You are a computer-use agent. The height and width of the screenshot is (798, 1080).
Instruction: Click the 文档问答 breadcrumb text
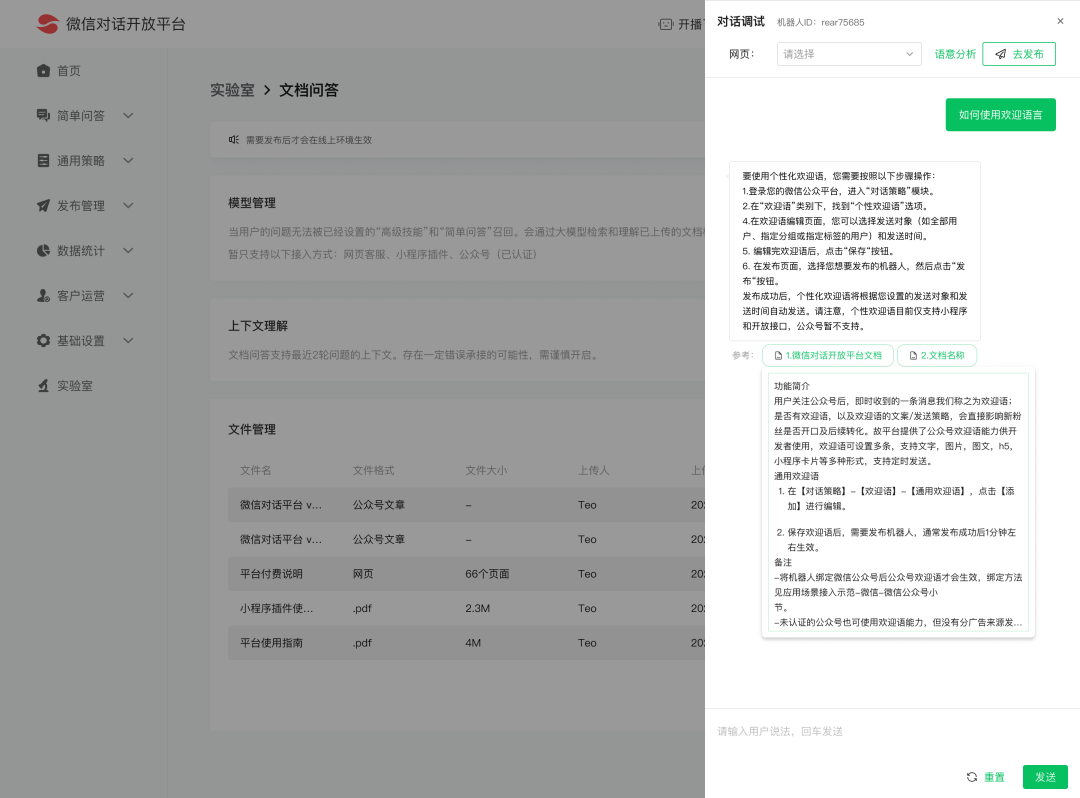pos(309,90)
